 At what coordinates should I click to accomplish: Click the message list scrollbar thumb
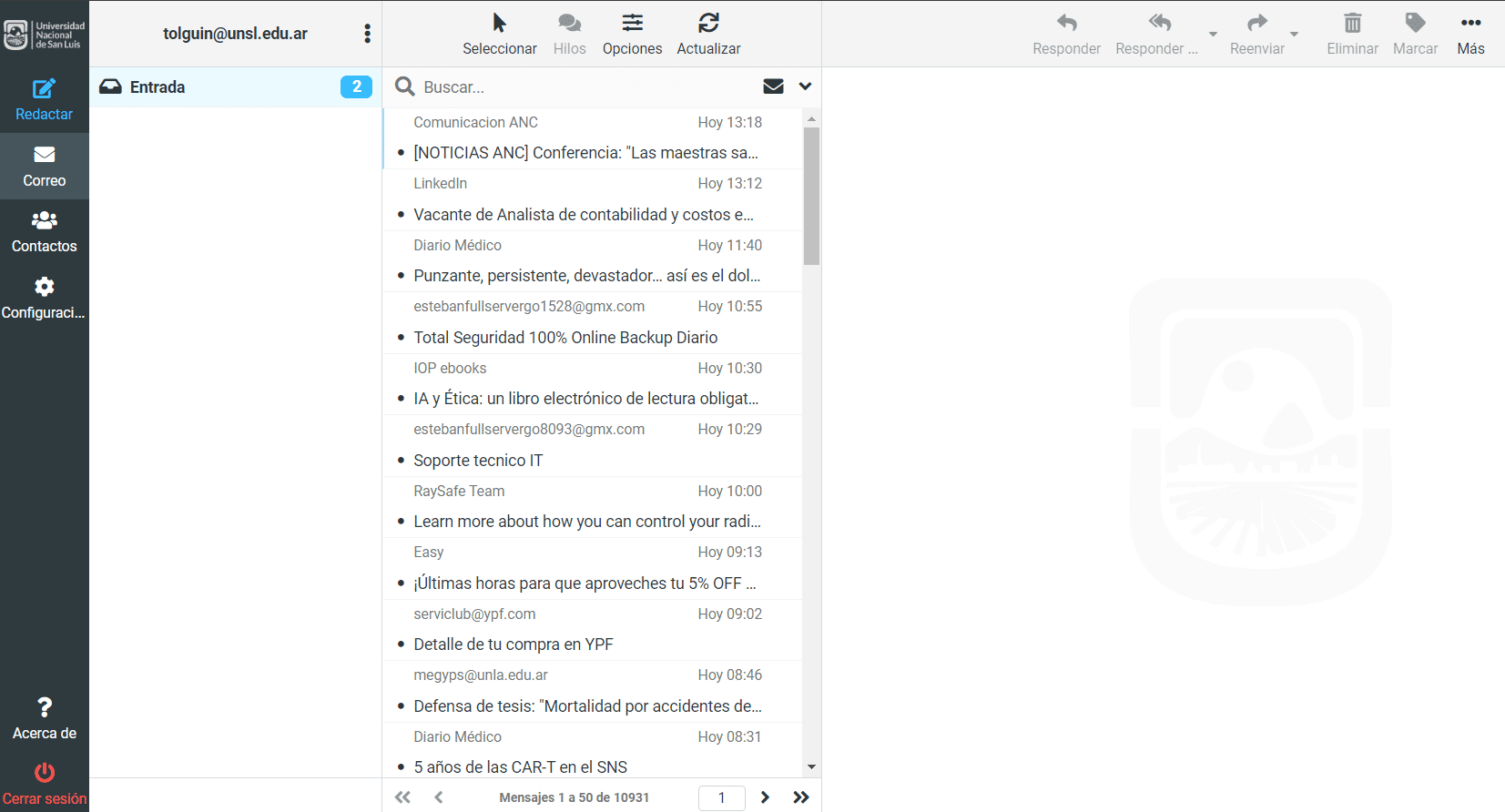pos(811,196)
